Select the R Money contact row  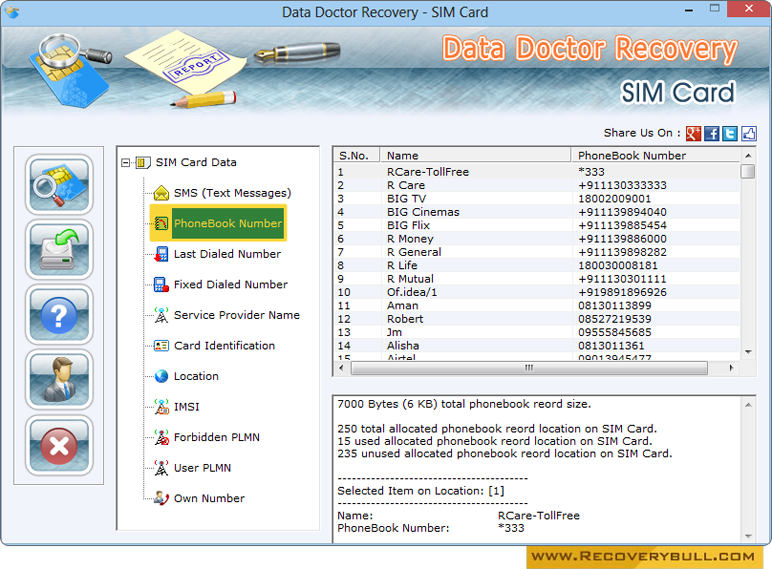pos(537,239)
